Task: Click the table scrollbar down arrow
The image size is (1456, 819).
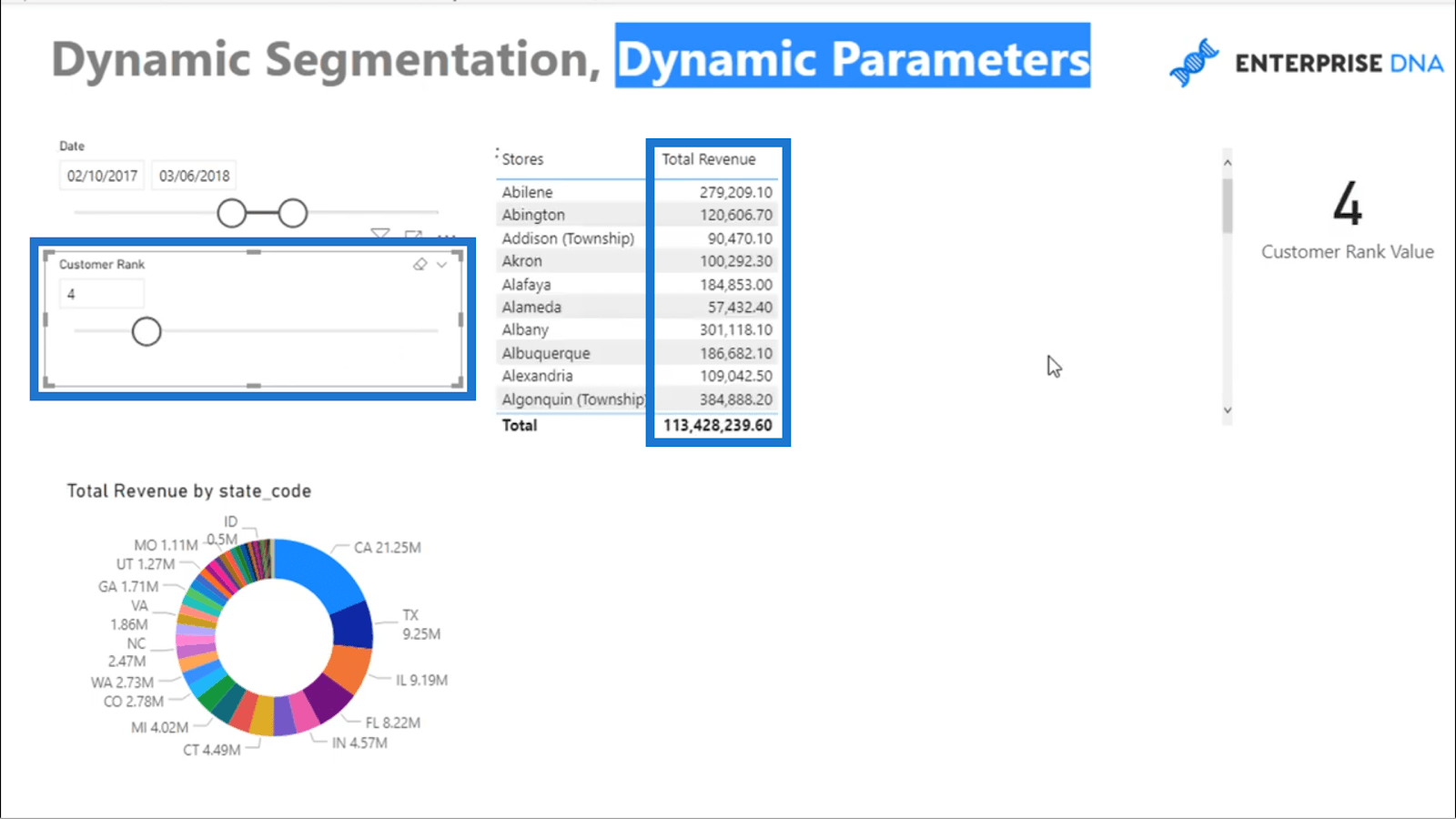Action: 1228,410
